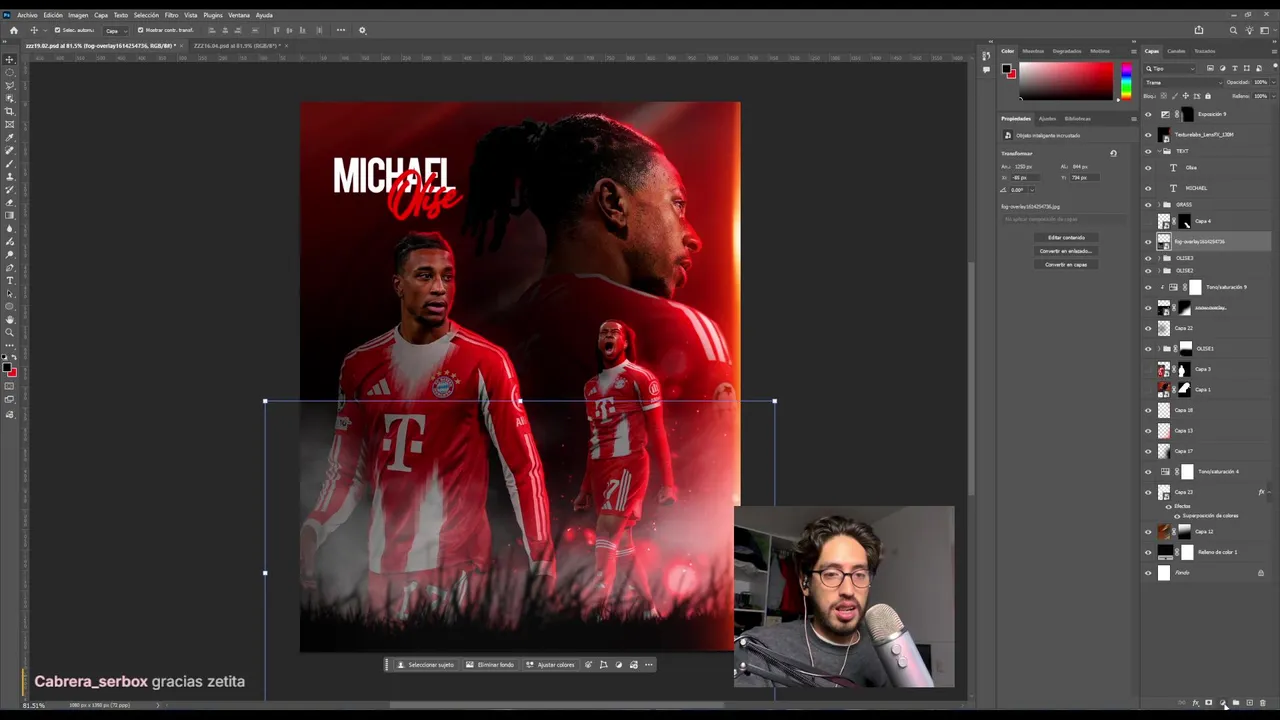Click the three-dots in the contextual task bar
Image resolution: width=1280 pixels, height=720 pixels.
click(648, 665)
